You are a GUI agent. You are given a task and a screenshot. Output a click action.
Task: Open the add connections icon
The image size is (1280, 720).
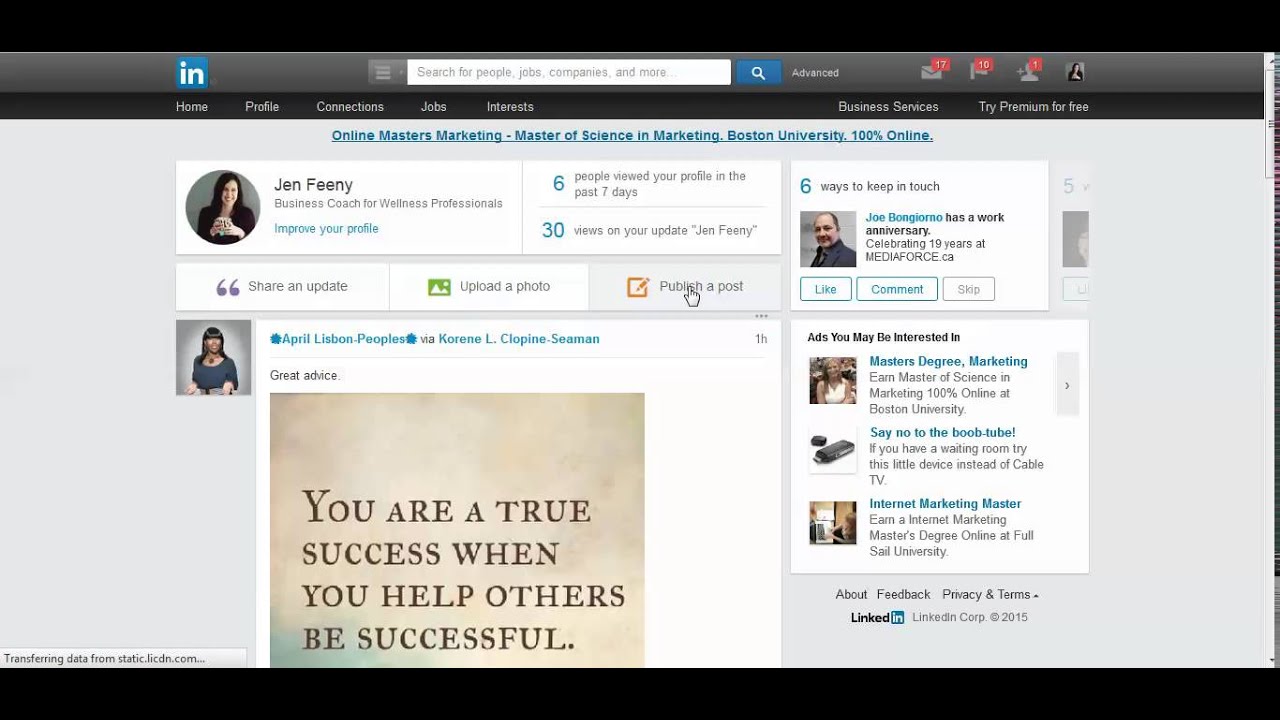(1028, 71)
